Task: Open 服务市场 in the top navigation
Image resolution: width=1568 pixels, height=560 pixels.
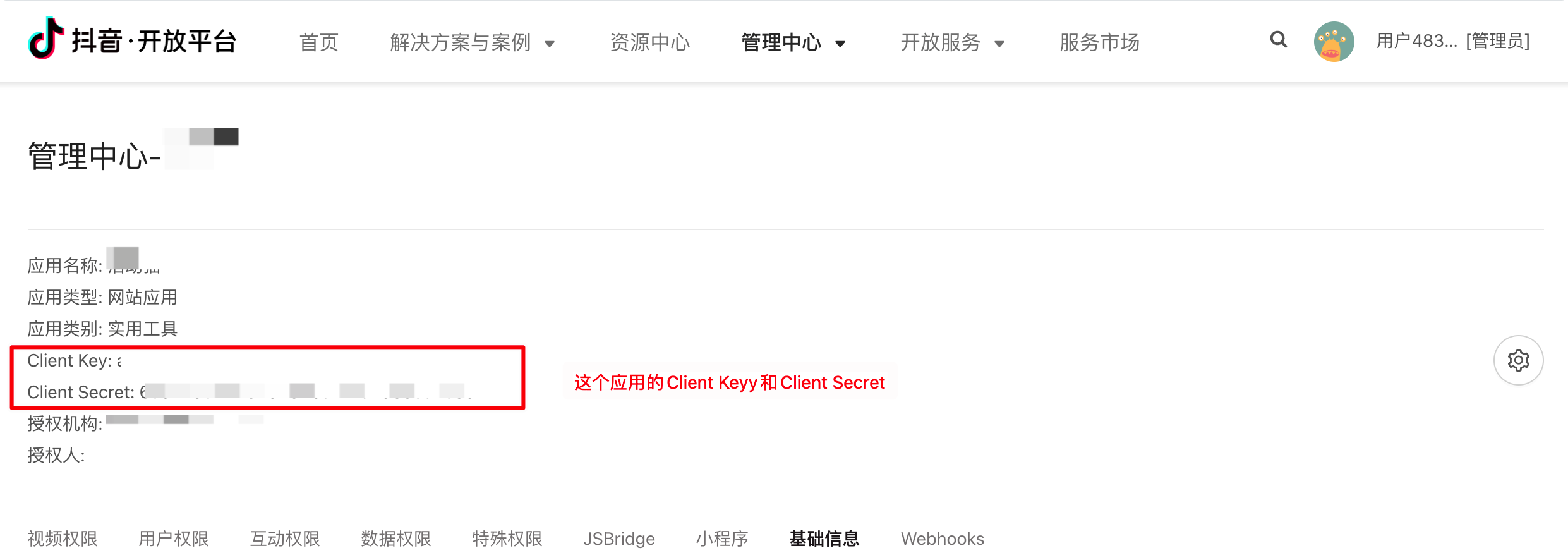Action: 1100,42
